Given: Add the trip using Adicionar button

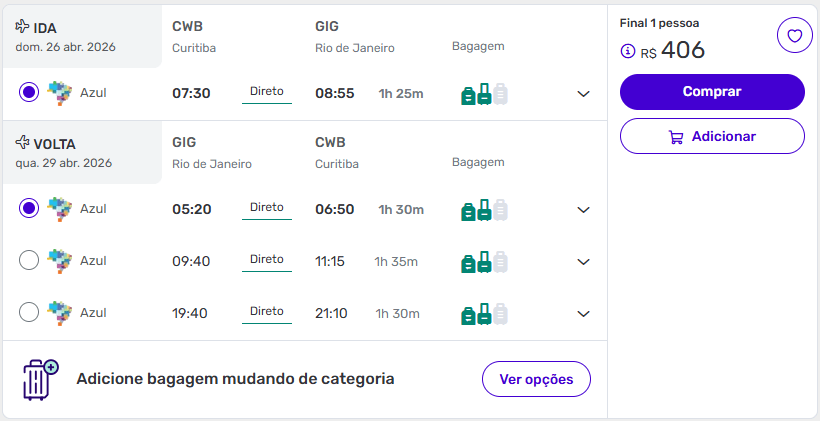Looking at the screenshot, I should tap(712, 136).
